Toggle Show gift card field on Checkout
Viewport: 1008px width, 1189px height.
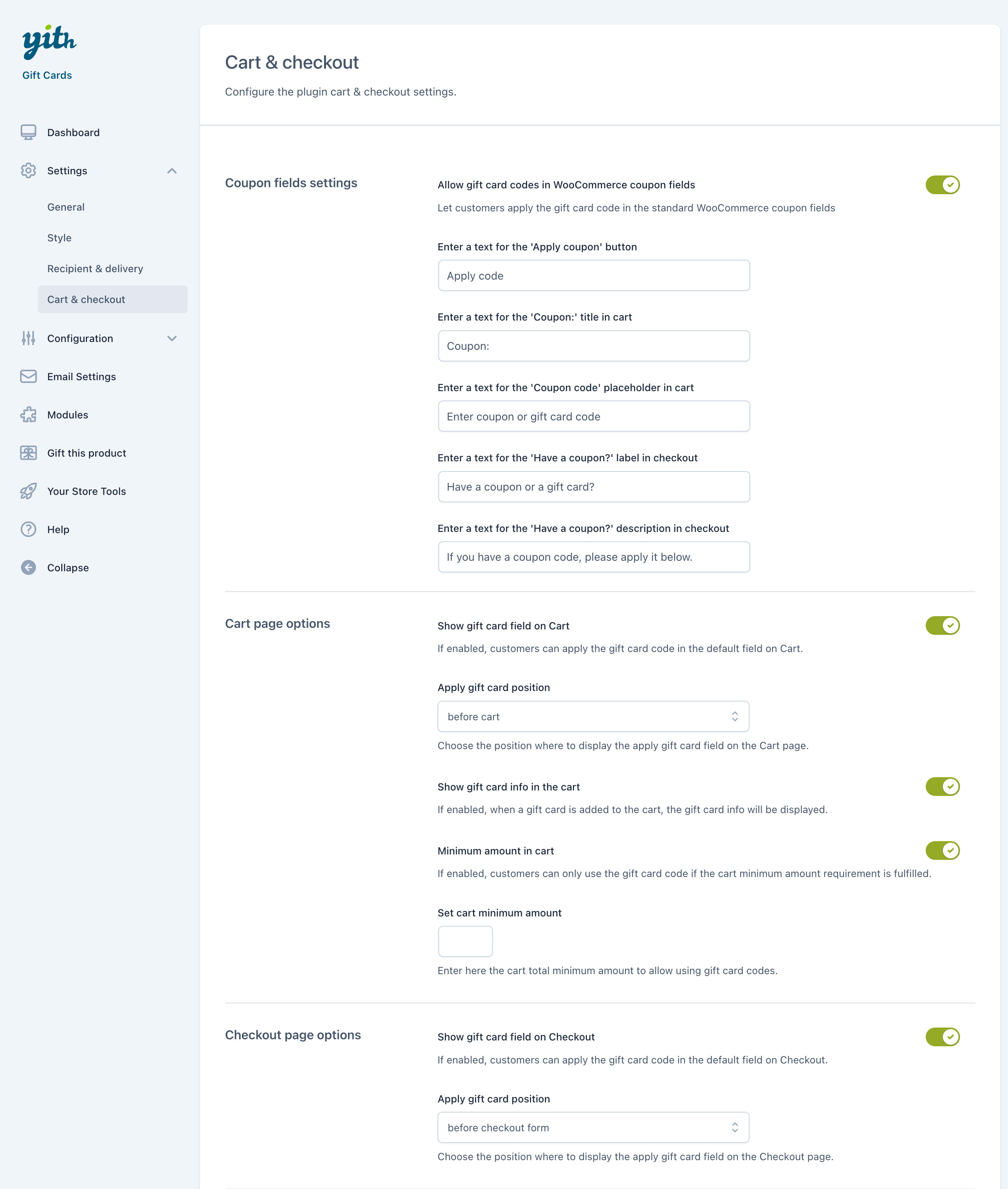942,1037
